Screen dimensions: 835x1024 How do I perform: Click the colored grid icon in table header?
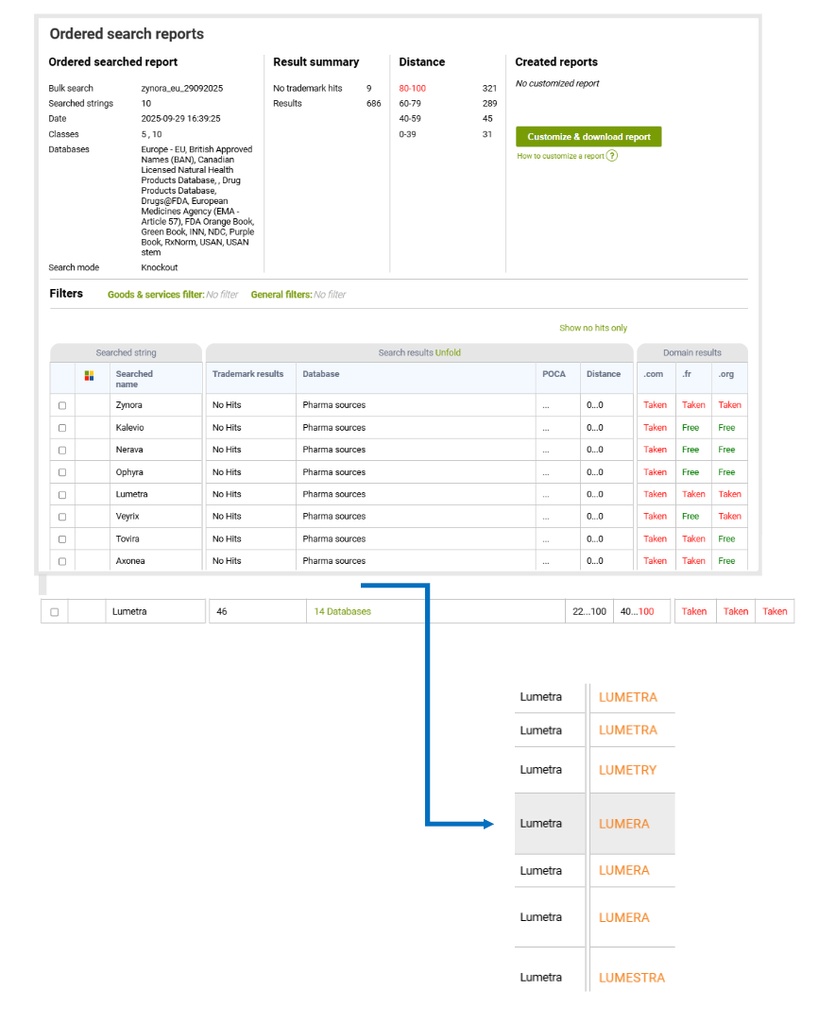point(89,375)
